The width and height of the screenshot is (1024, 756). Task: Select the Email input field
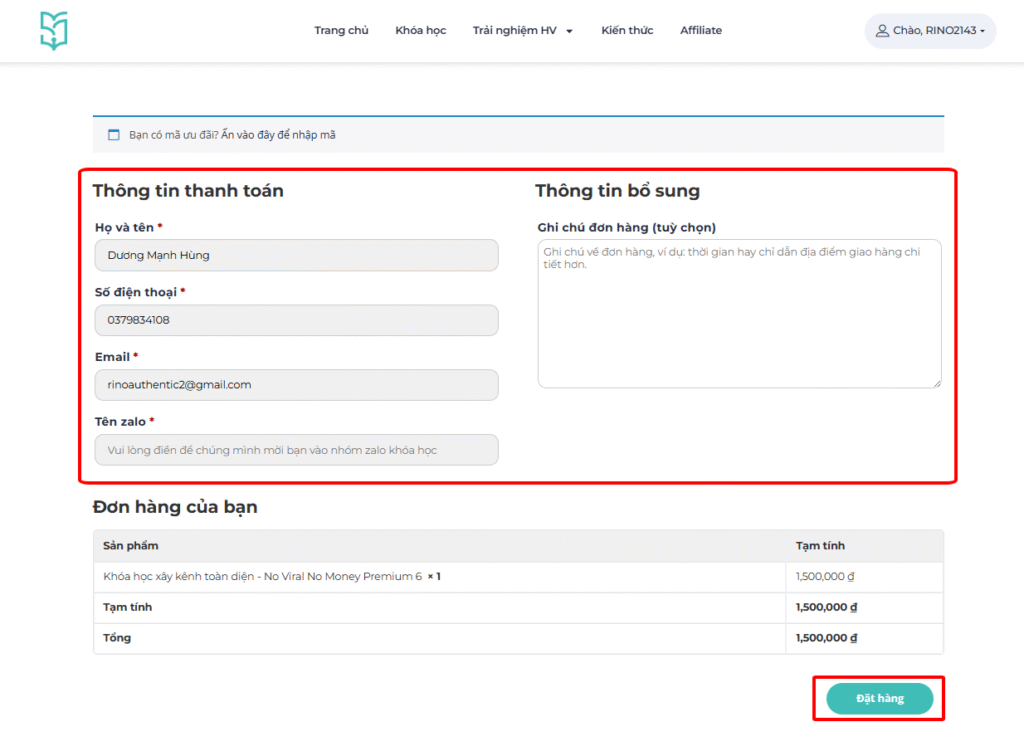tap(296, 385)
